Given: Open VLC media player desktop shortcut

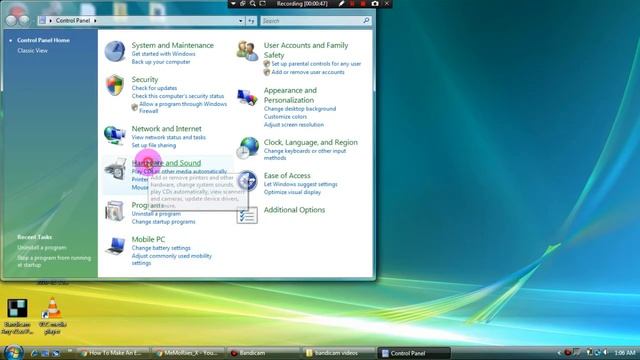Looking at the screenshot, I should tap(53, 316).
